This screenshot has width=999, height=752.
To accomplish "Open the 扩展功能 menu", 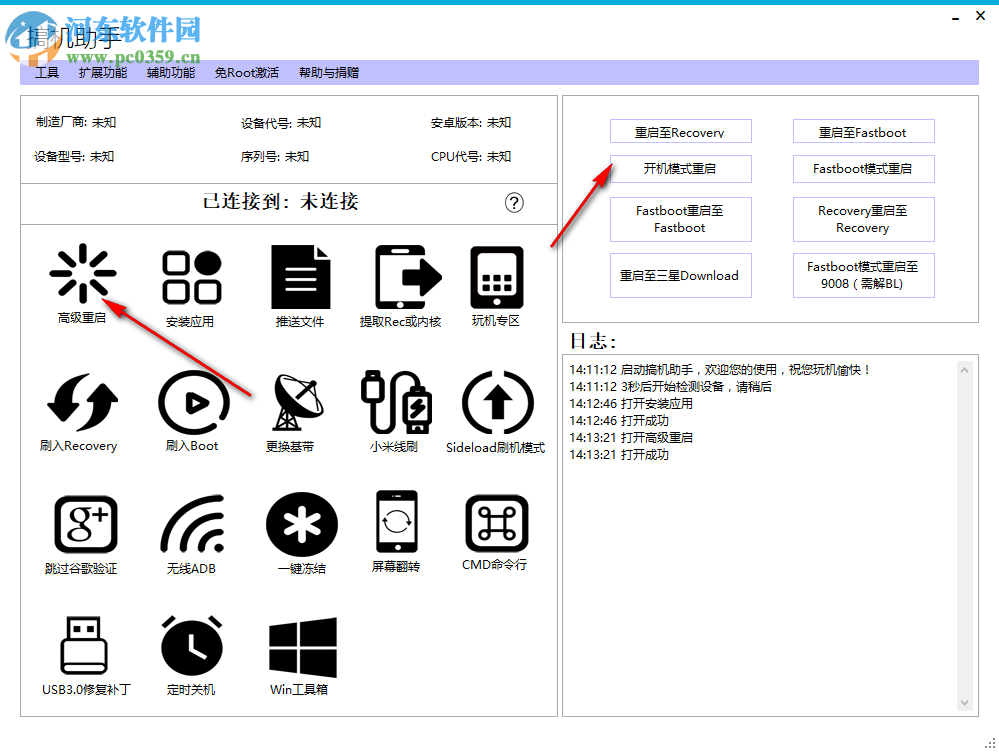I will tap(103, 73).
